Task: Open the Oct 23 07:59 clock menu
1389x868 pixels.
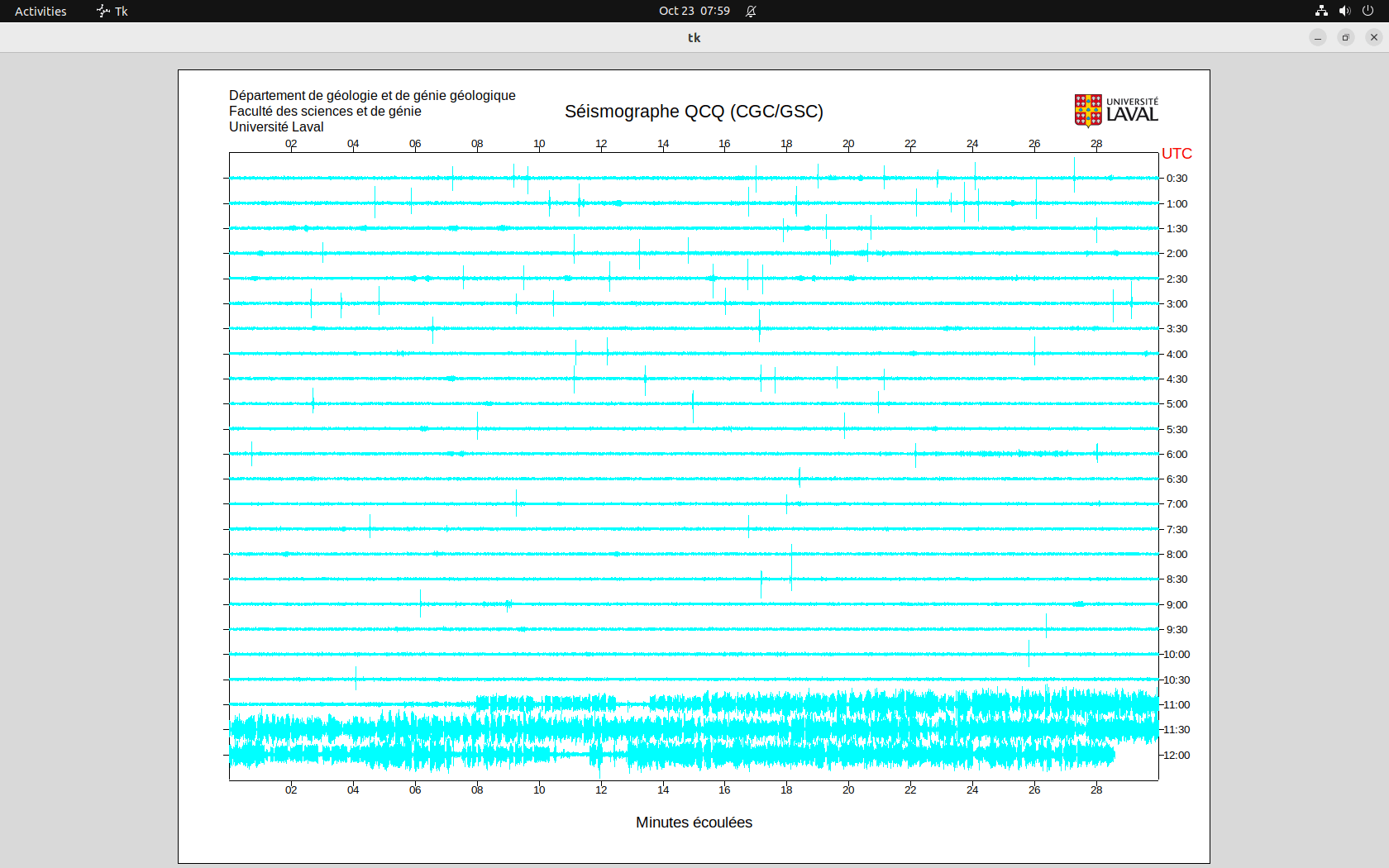Action: (x=694, y=11)
